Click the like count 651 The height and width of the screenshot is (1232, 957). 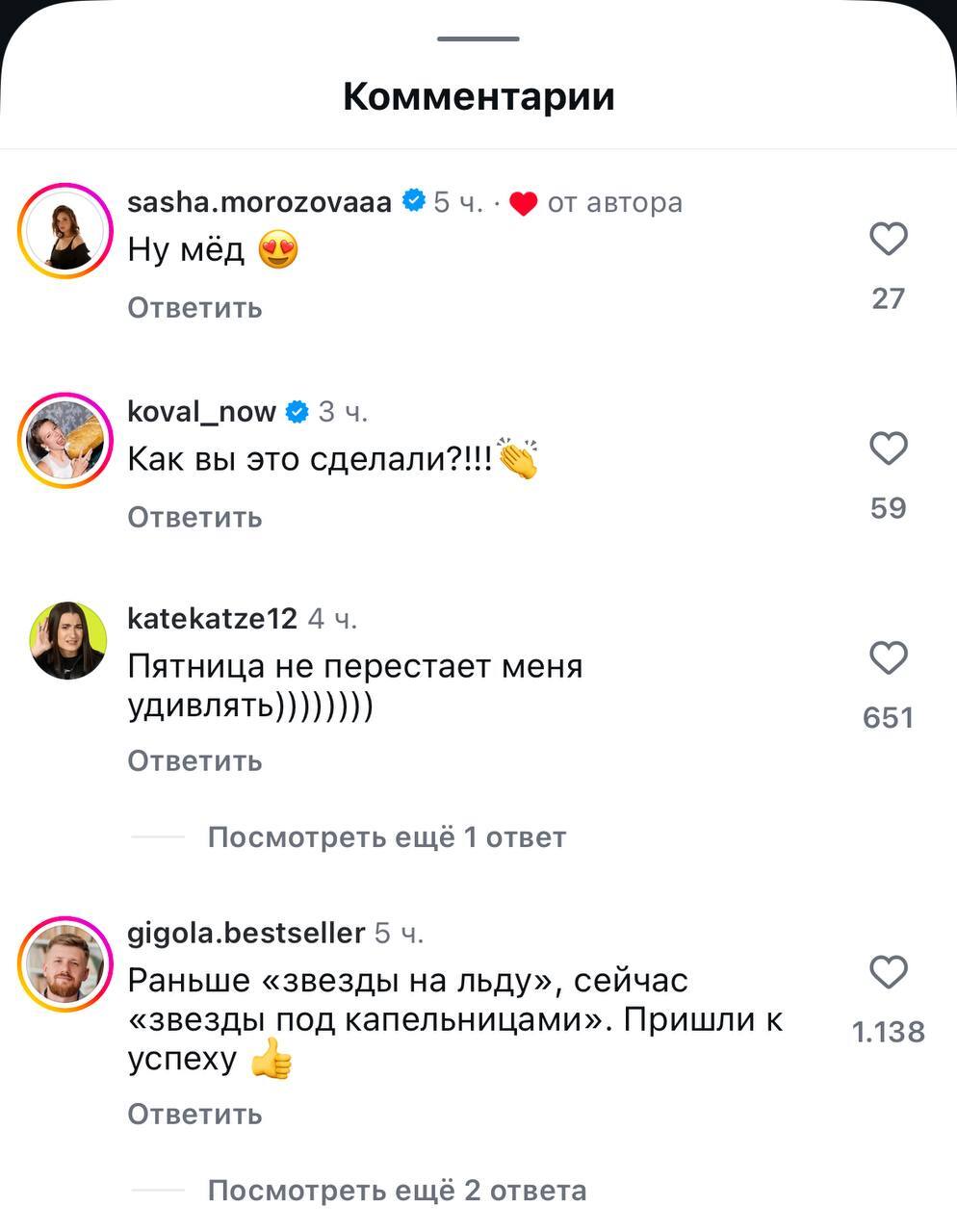click(887, 716)
